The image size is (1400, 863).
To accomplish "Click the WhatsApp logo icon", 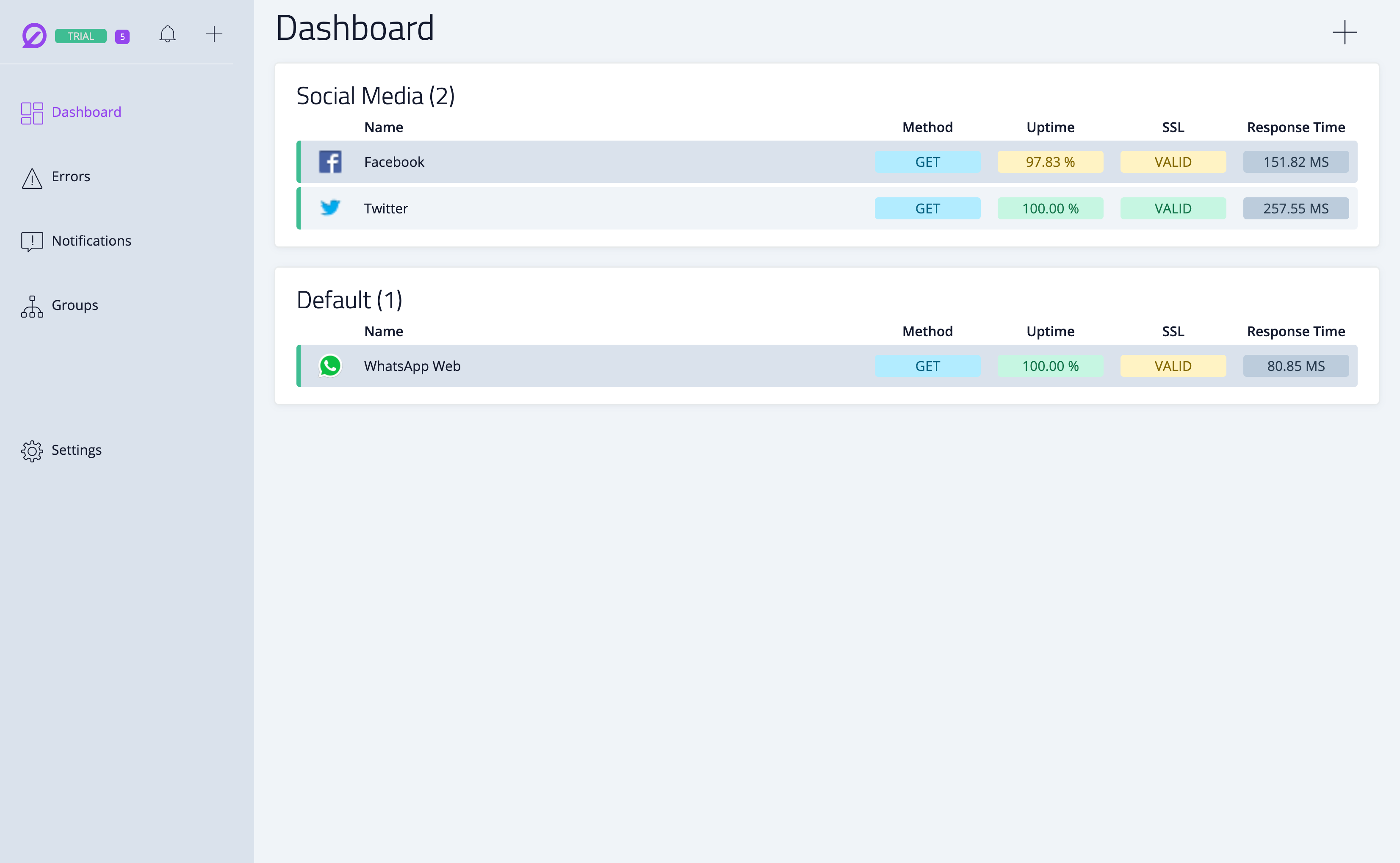I will [x=330, y=366].
